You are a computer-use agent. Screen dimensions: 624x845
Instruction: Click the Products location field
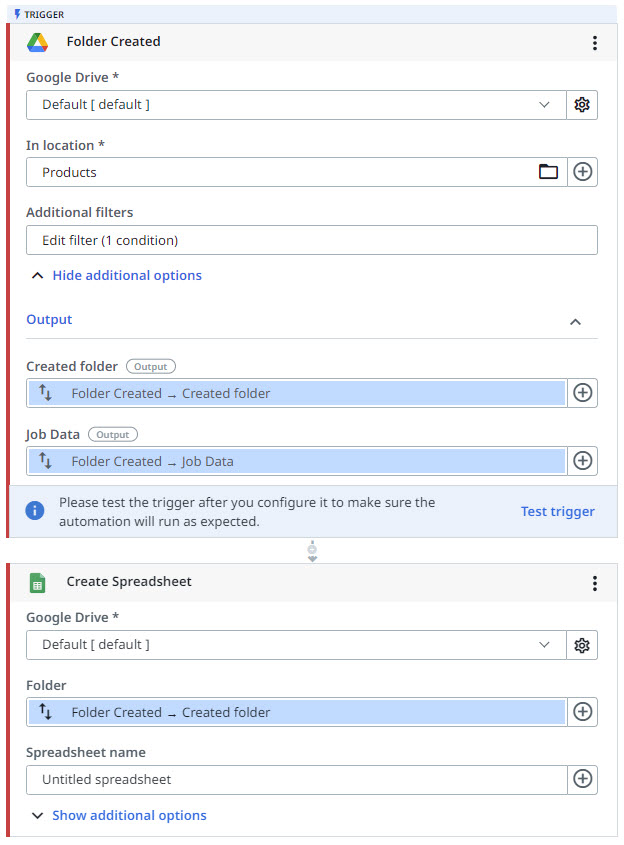(280, 172)
